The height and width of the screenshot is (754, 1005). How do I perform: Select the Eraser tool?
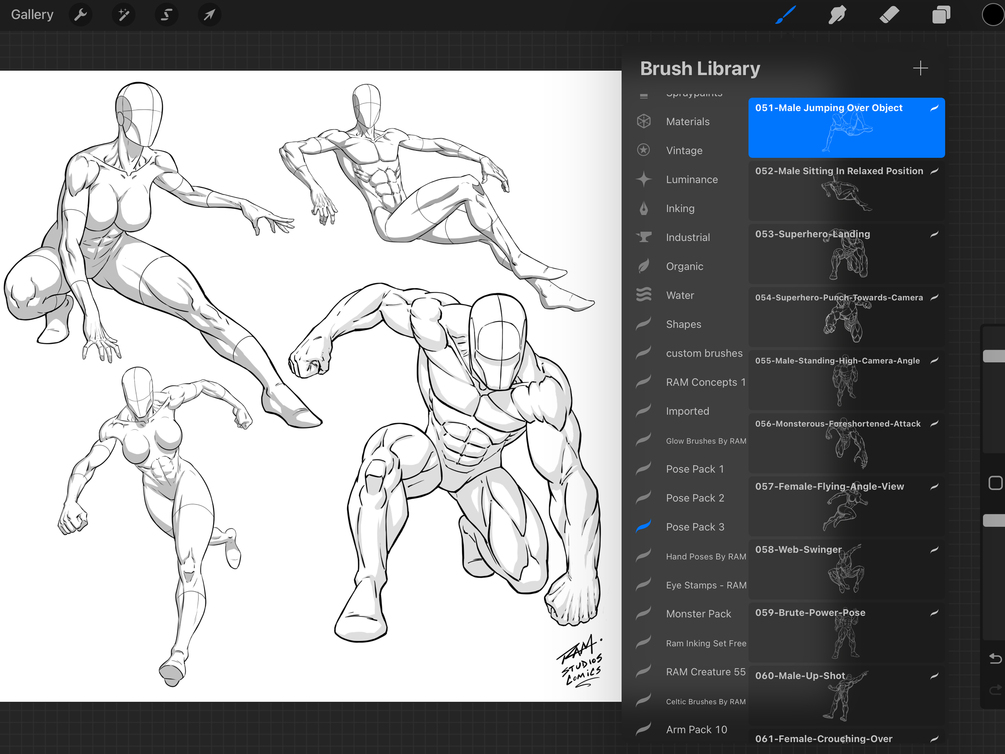click(x=889, y=14)
